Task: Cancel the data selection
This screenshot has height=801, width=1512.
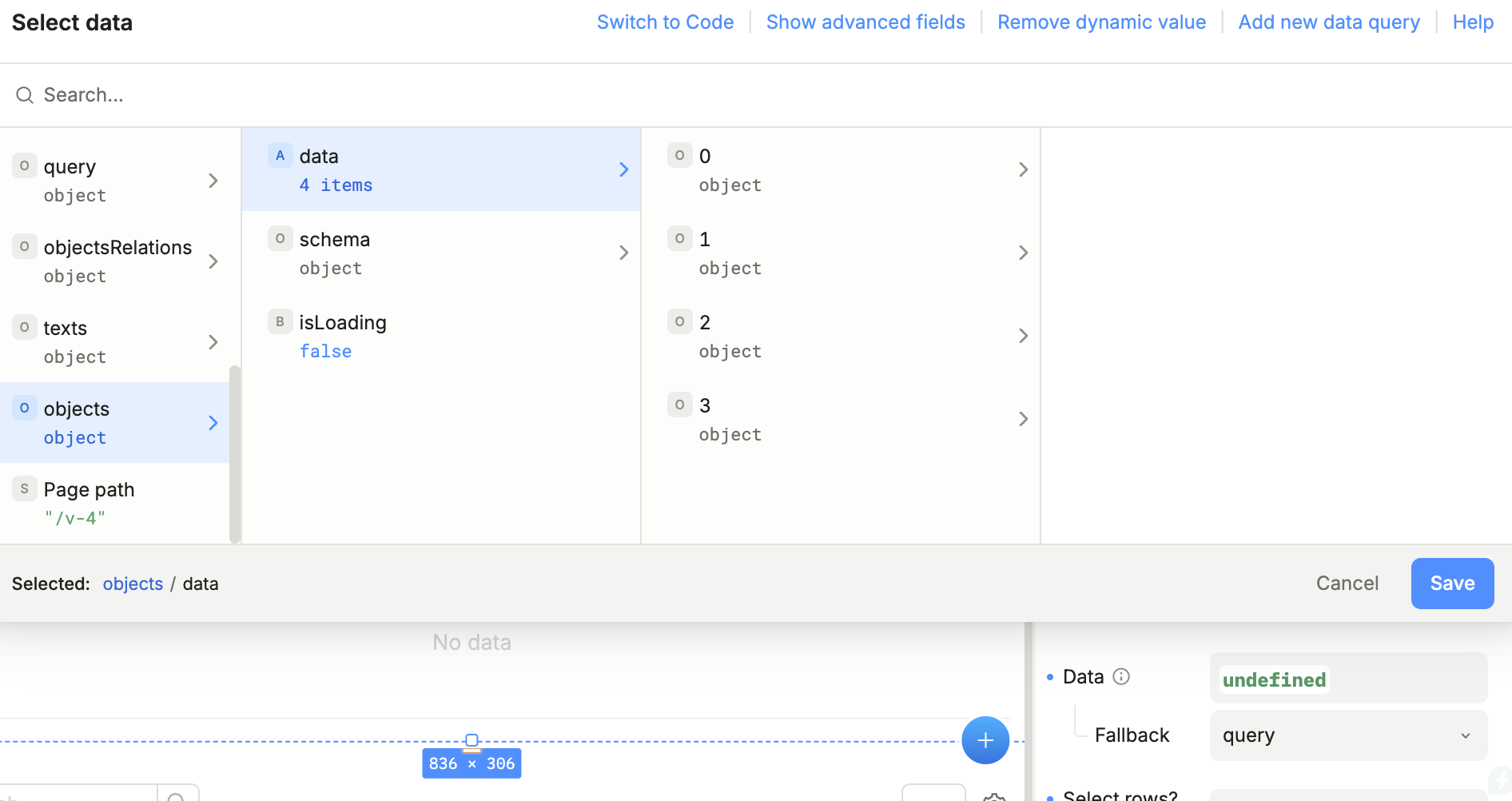Action: click(x=1347, y=584)
